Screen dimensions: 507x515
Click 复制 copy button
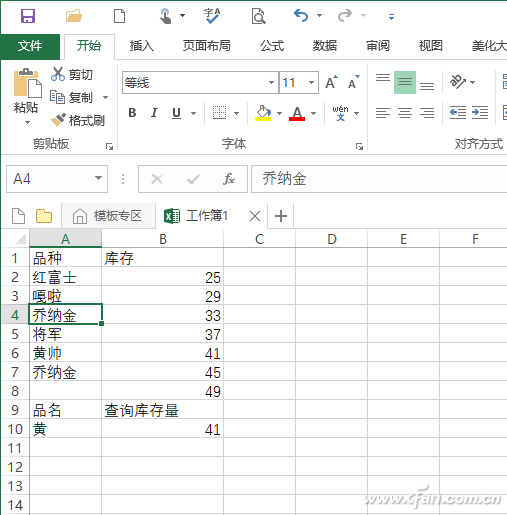tap(71, 97)
